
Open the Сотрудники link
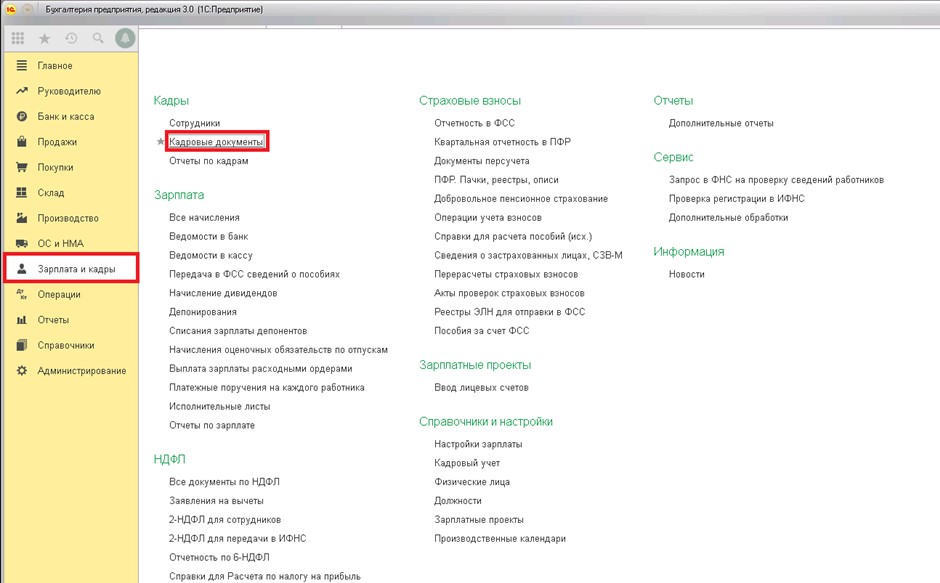pos(194,123)
